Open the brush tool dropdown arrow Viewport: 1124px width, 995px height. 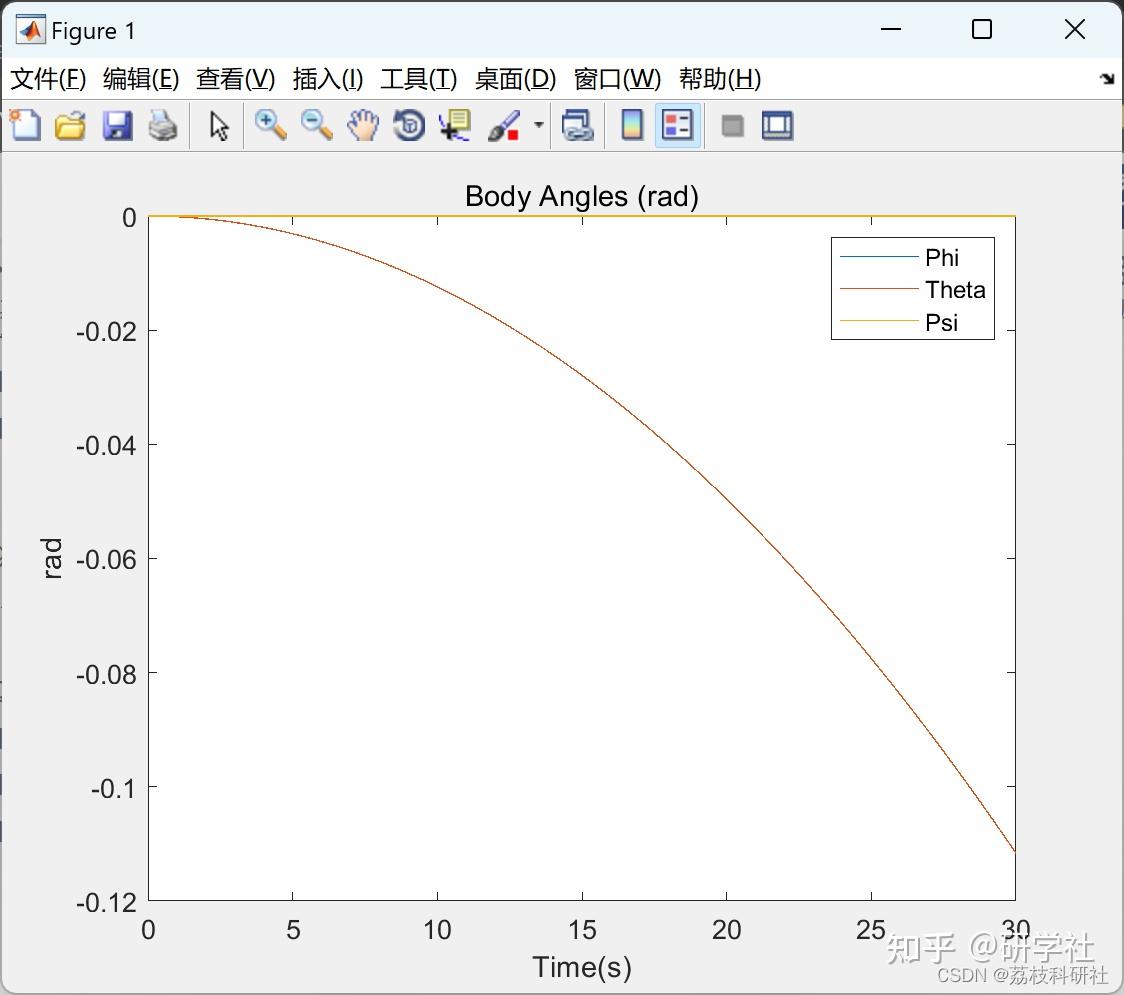tap(539, 125)
